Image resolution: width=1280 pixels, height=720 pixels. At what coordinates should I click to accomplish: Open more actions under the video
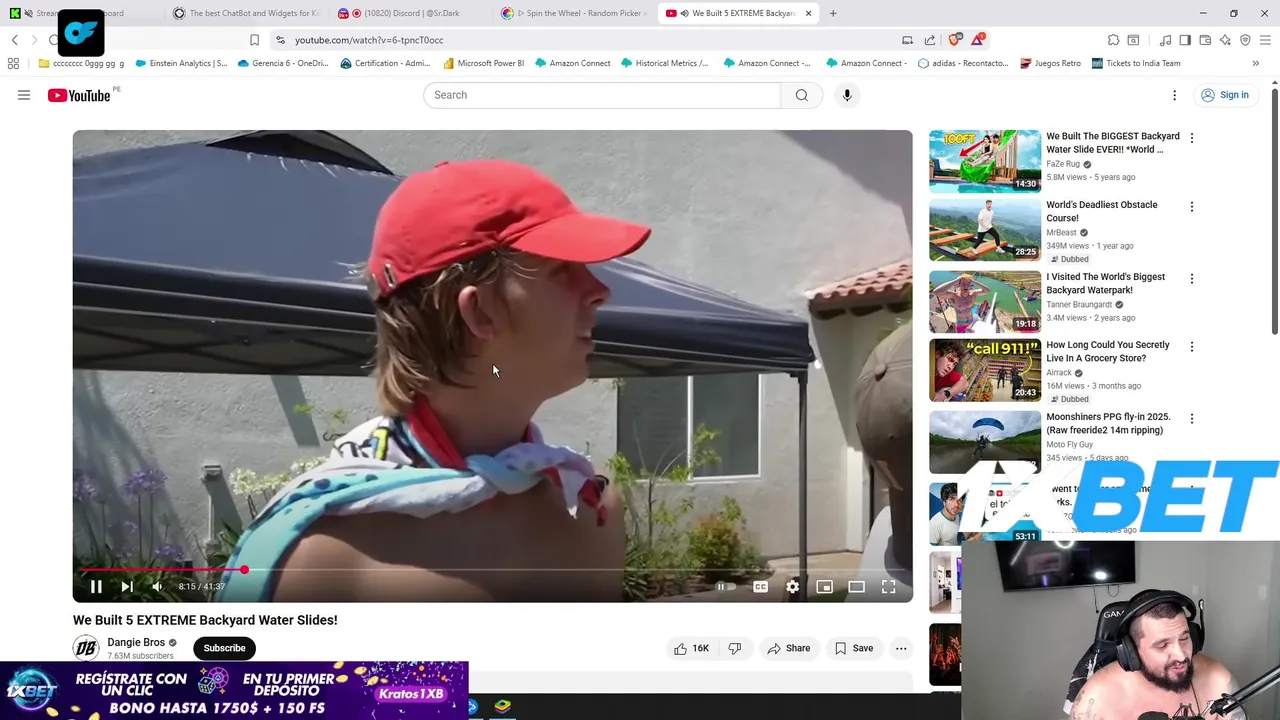pos(901,648)
